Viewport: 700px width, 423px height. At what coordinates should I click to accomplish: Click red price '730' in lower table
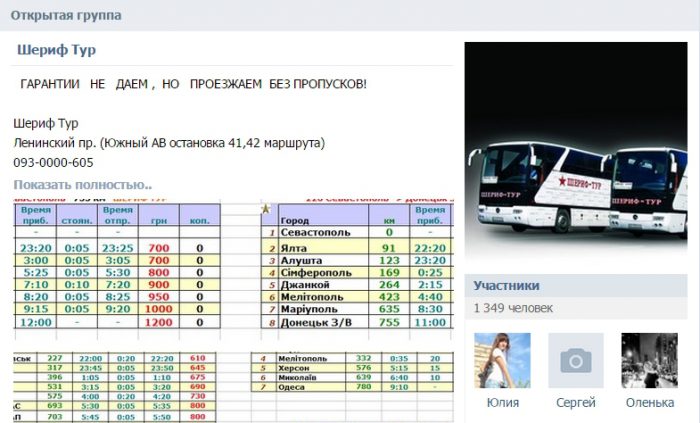tap(198, 396)
